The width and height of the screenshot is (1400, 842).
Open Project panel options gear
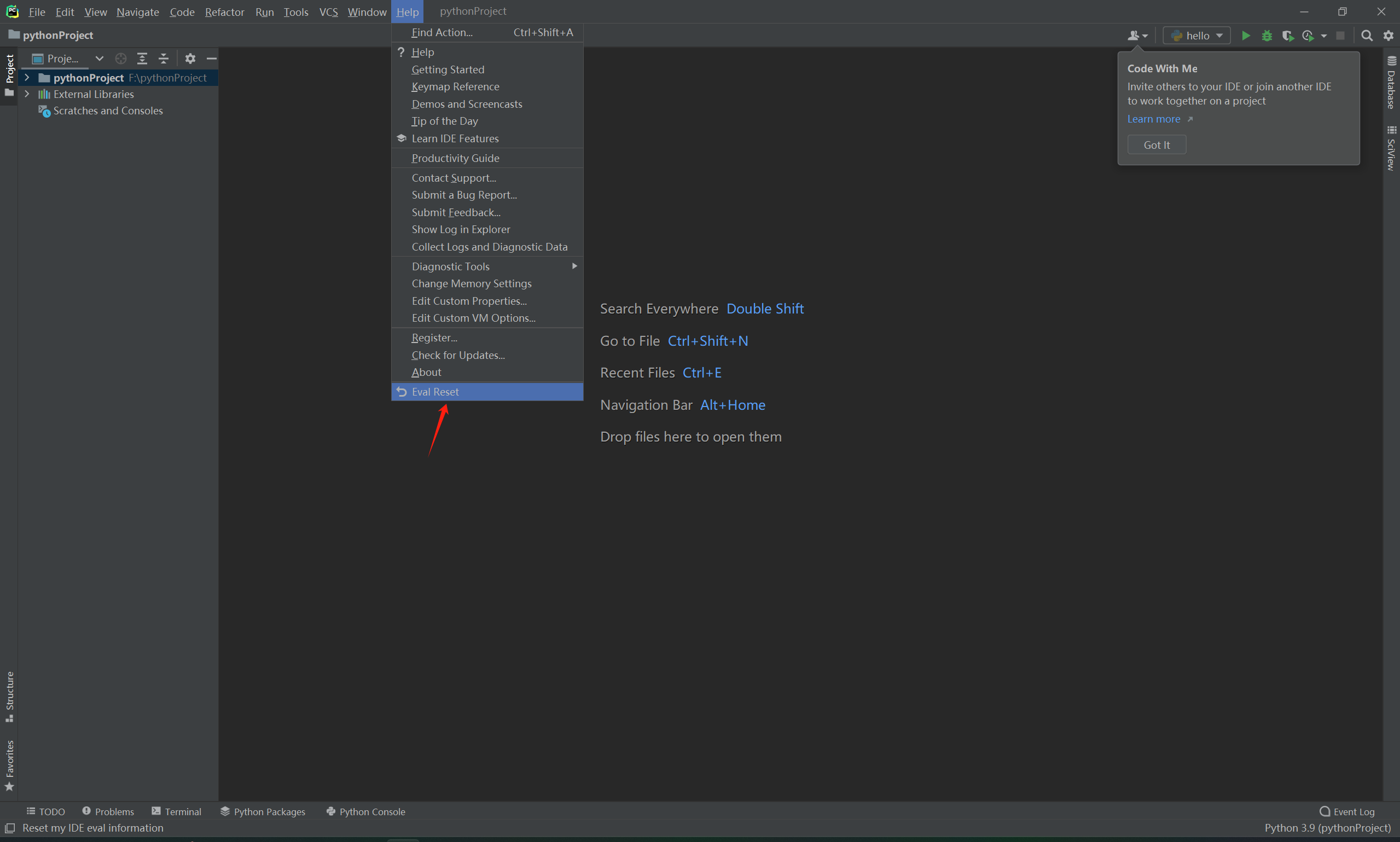click(190, 59)
